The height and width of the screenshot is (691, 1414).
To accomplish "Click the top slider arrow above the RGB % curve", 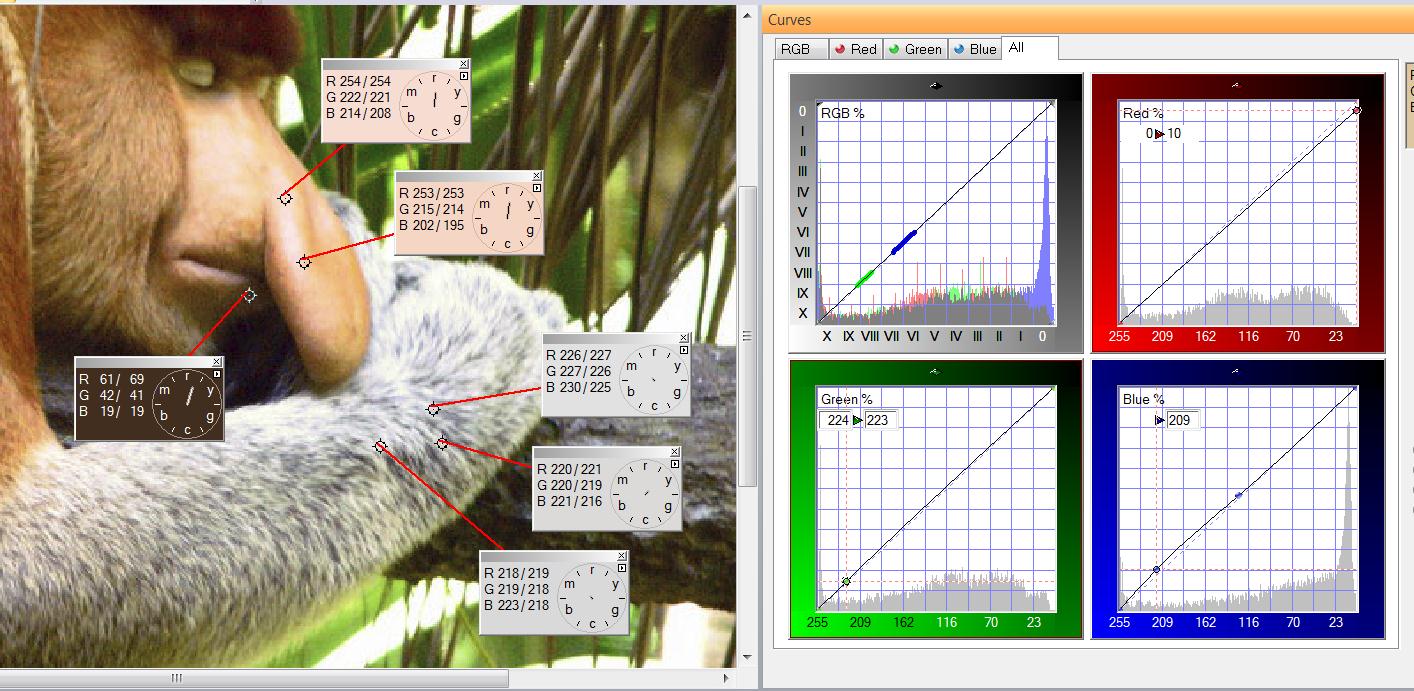I will point(935,86).
